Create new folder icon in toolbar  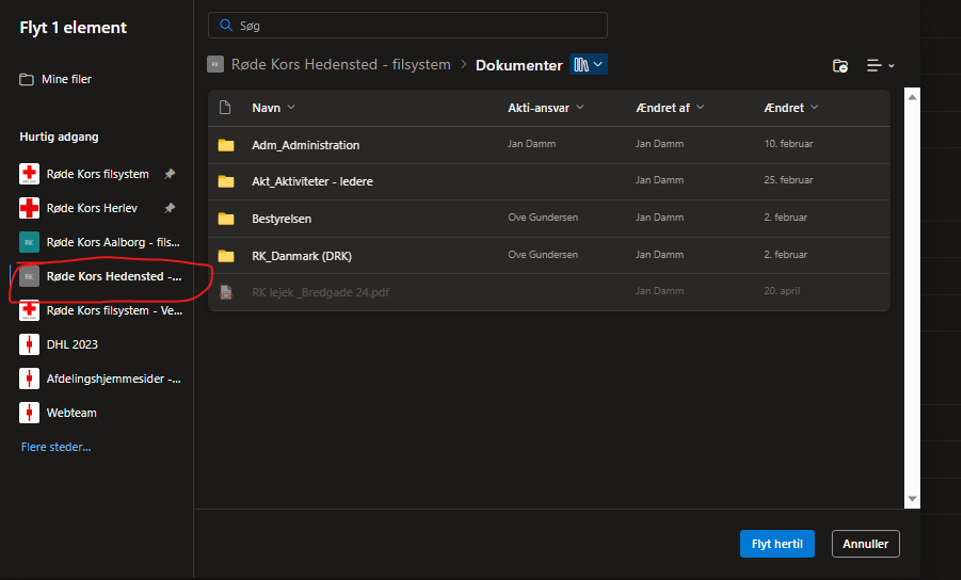click(840, 66)
